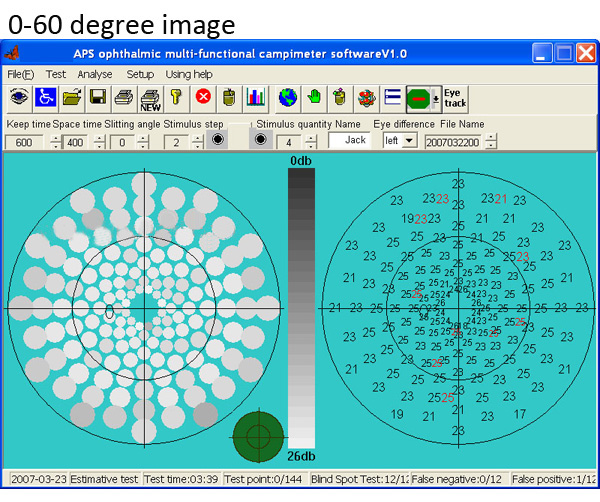Screen dimensions: 600x502
Task: Click the Name field containing Jack
Action: (349, 140)
